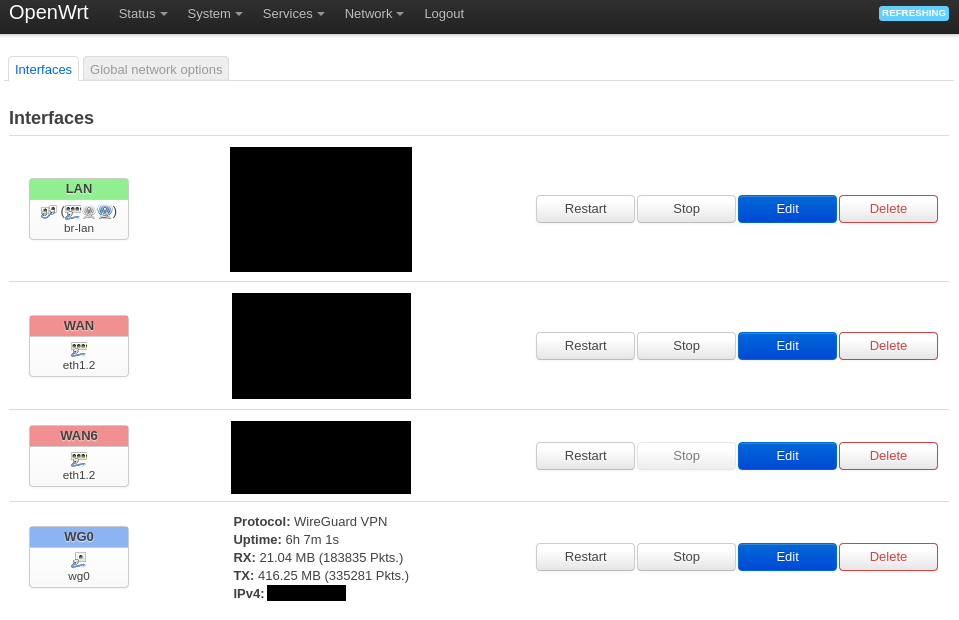The width and height of the screenshot is (959, 620).
Task: Click the eth1.2 icon under WAN6
Action: point(79,459)
